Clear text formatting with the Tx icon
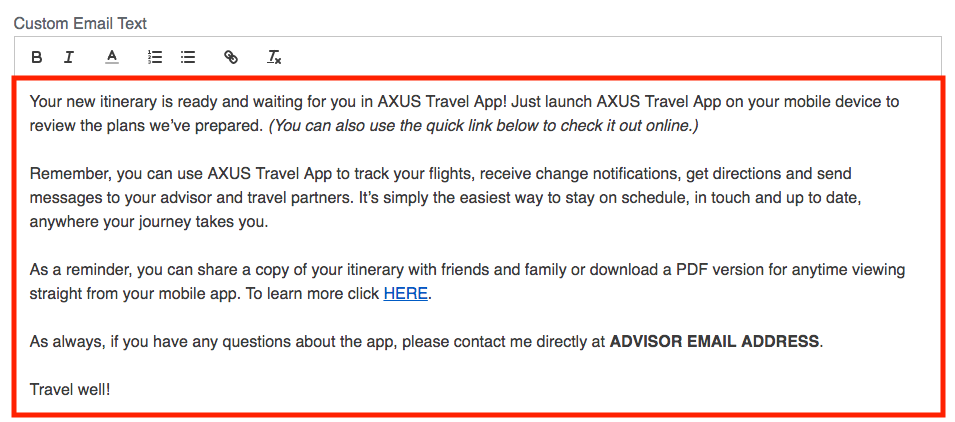 point(274,57)
